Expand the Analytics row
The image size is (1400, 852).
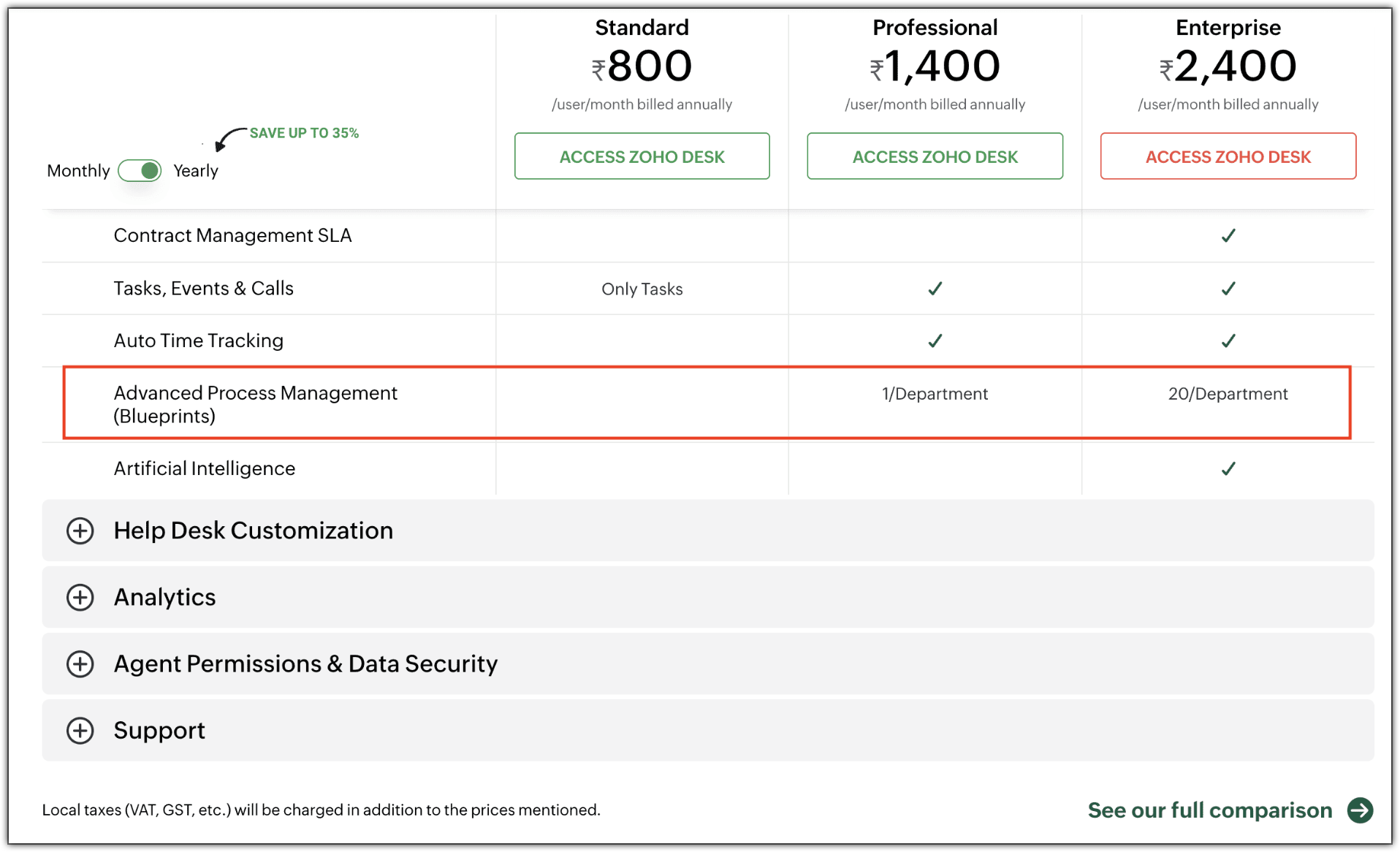pyautogui.click(x=165, y=598)
